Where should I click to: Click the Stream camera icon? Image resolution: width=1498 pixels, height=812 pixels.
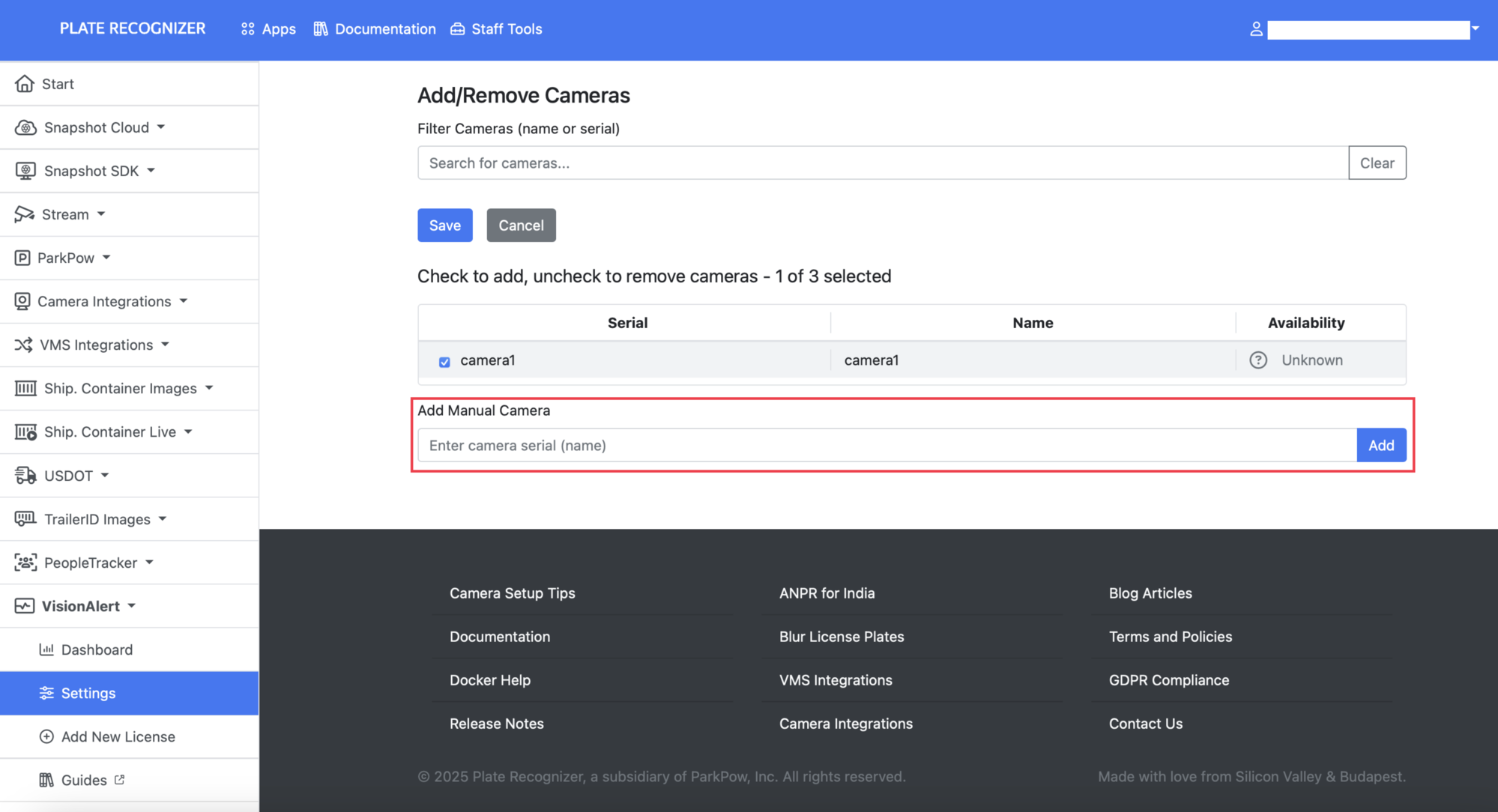pyautogui.click(x=24, y=214)
